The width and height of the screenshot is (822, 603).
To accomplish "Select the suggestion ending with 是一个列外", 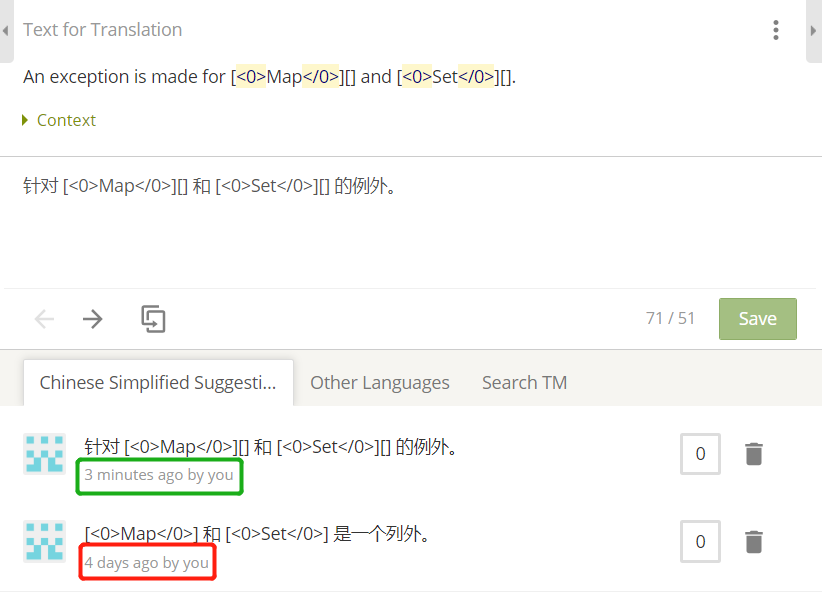I will pyautogui.click(x=257, y=534).
